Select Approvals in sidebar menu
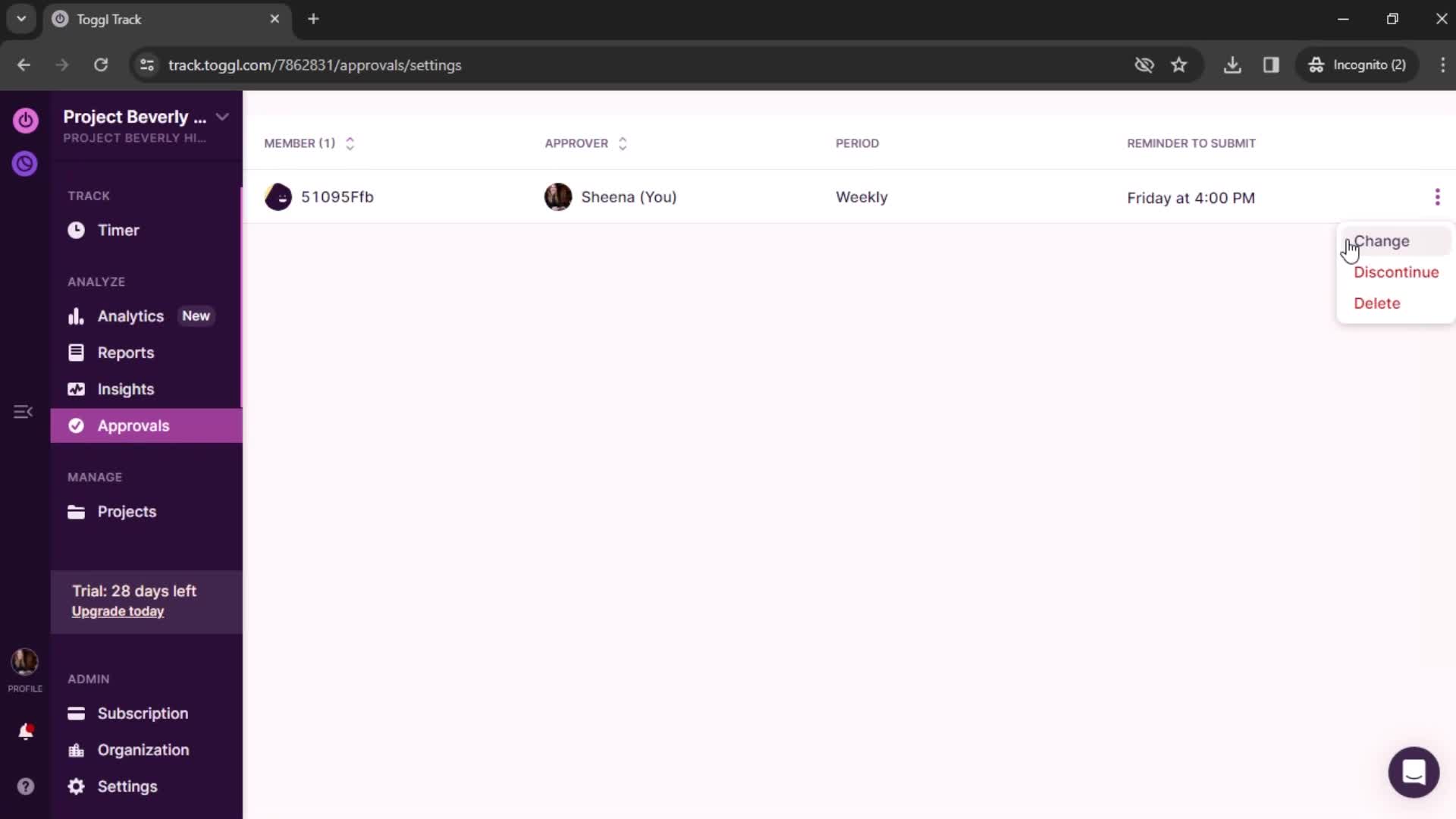The image size is (1456, 819). click(134, 425)
